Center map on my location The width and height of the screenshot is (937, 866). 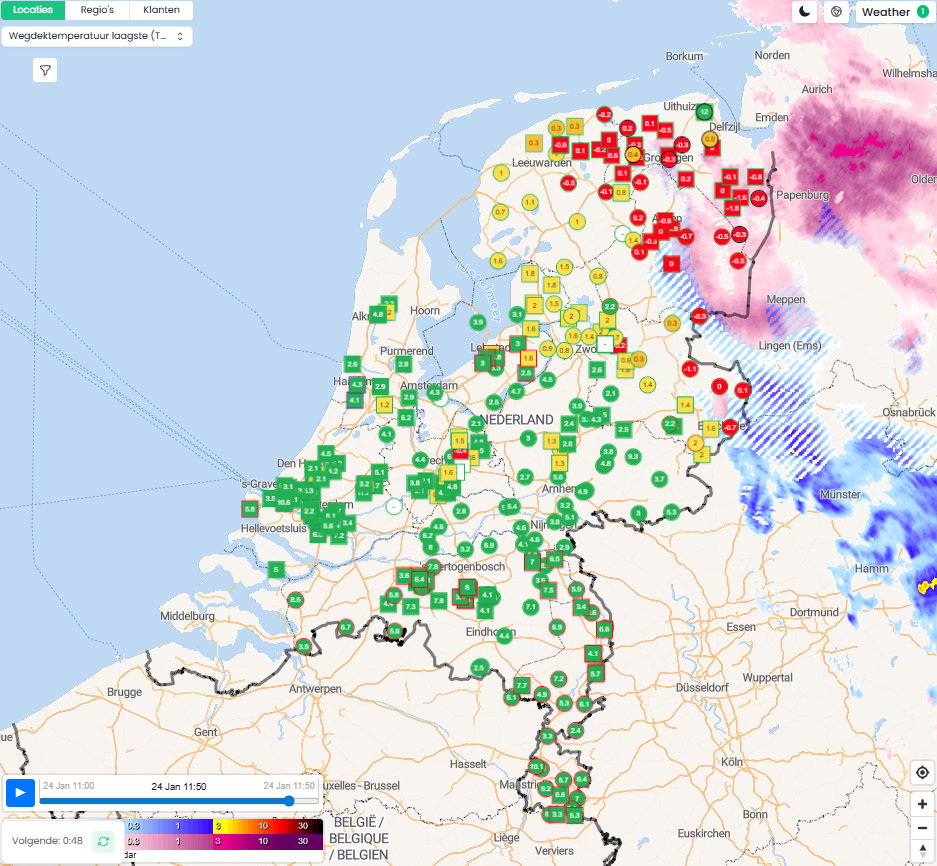(922, 772)
